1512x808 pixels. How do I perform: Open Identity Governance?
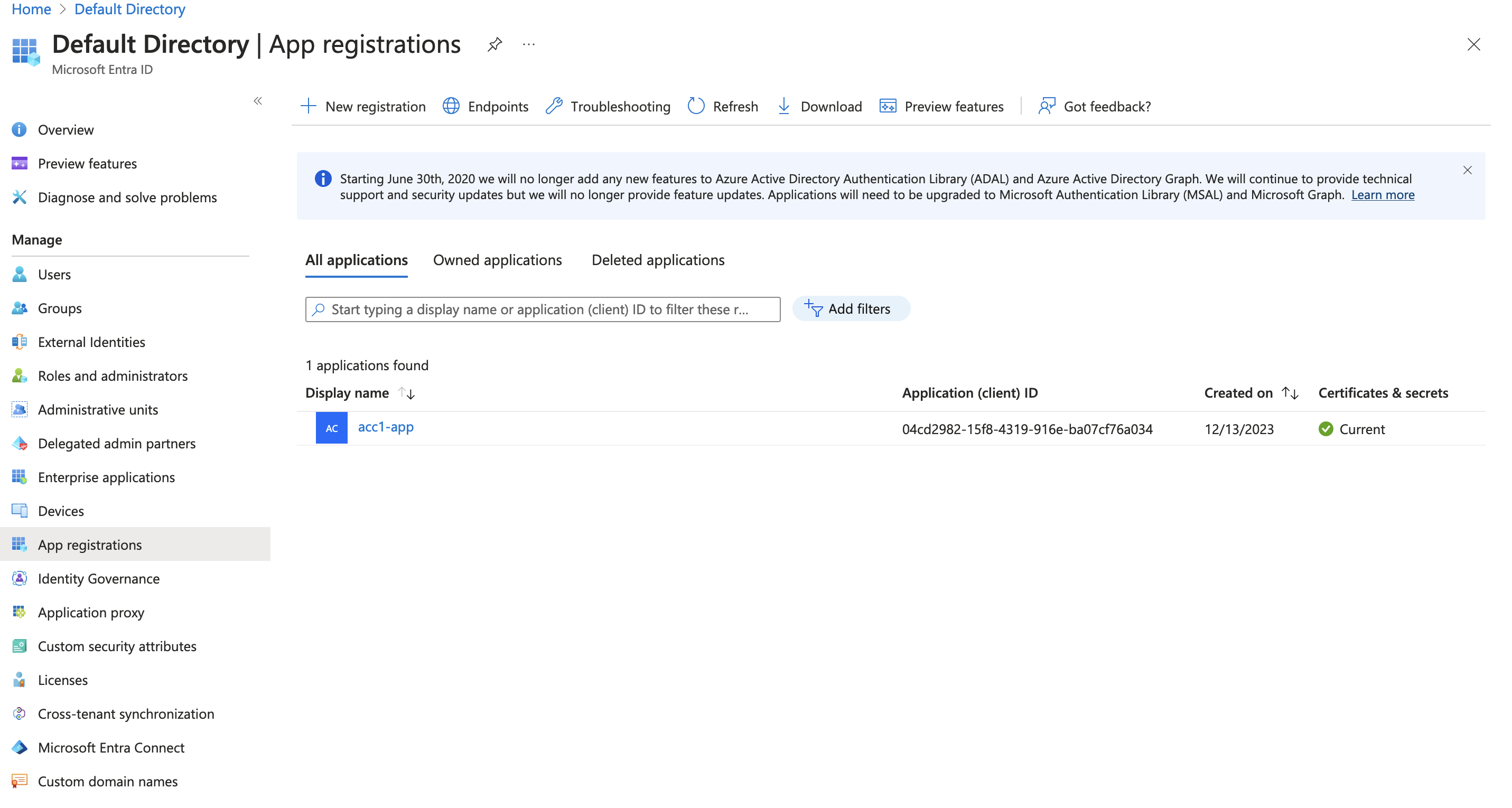98,579
